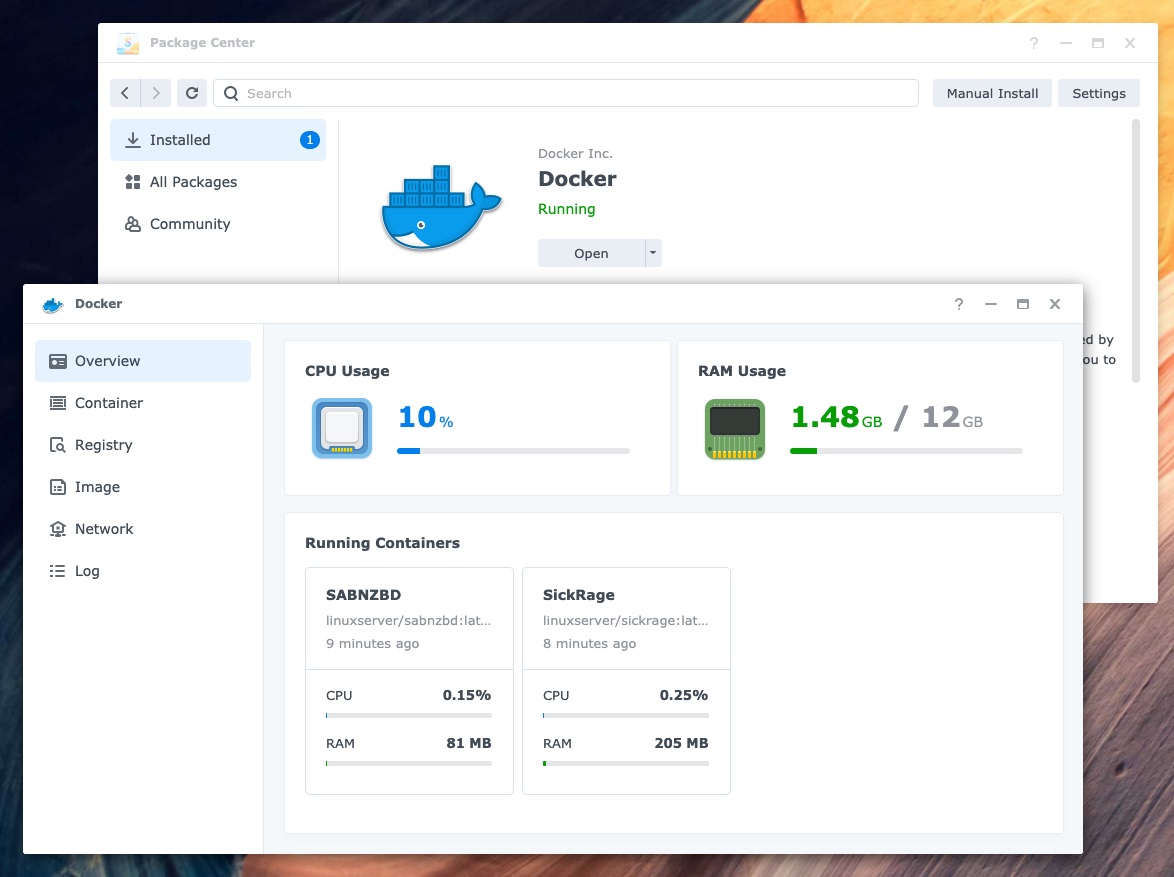Click the CPU chip icon
Viewport: 1174px width, 877px height.
click(342, 428)
